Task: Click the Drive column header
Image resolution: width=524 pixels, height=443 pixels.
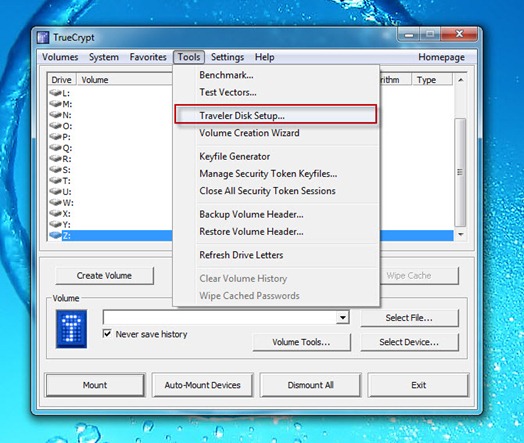Action: pos(62,80)
